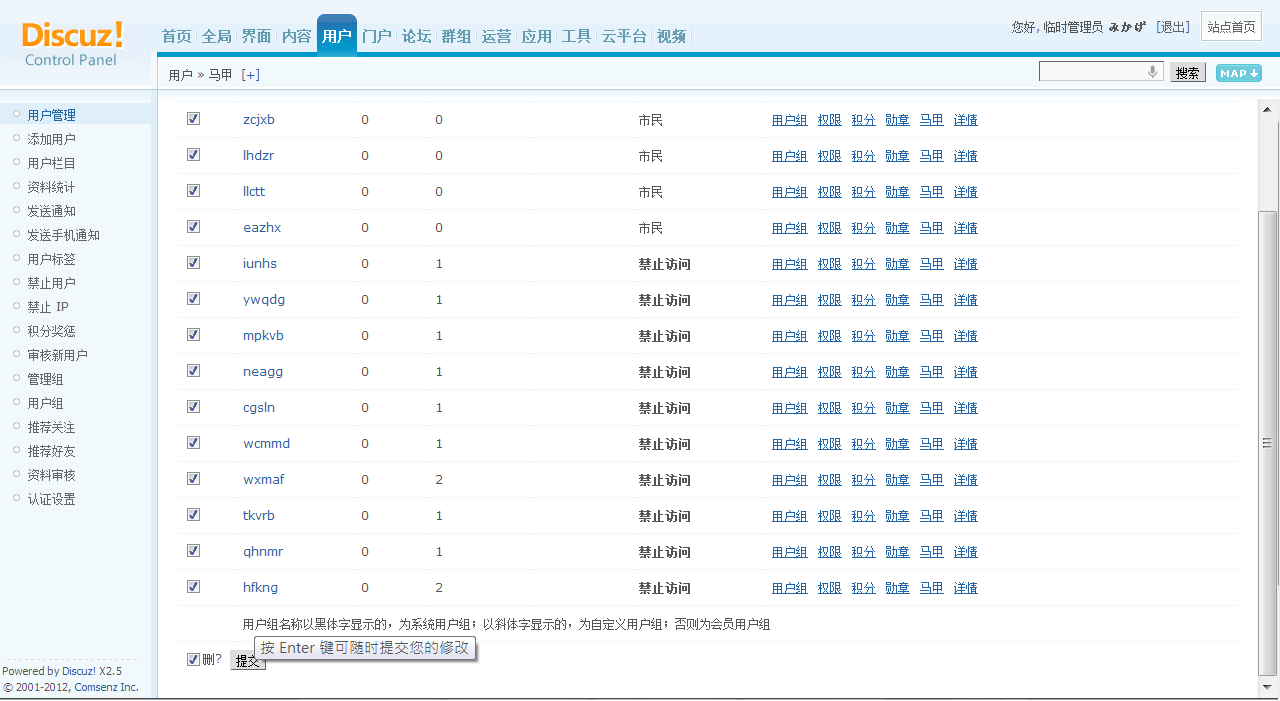
Task: Switch to the 运营 tab
Action: coord(497,36)
